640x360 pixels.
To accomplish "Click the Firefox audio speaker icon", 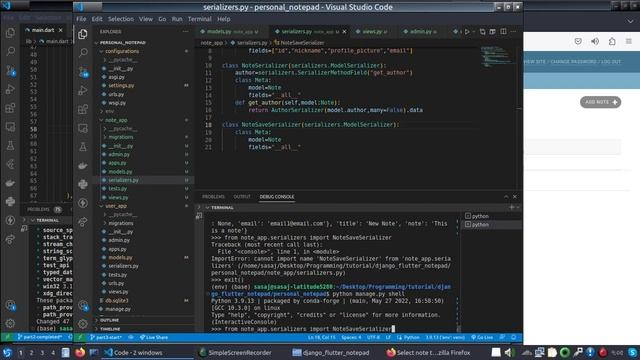I will pyautogui.click(x=595, y=41).
